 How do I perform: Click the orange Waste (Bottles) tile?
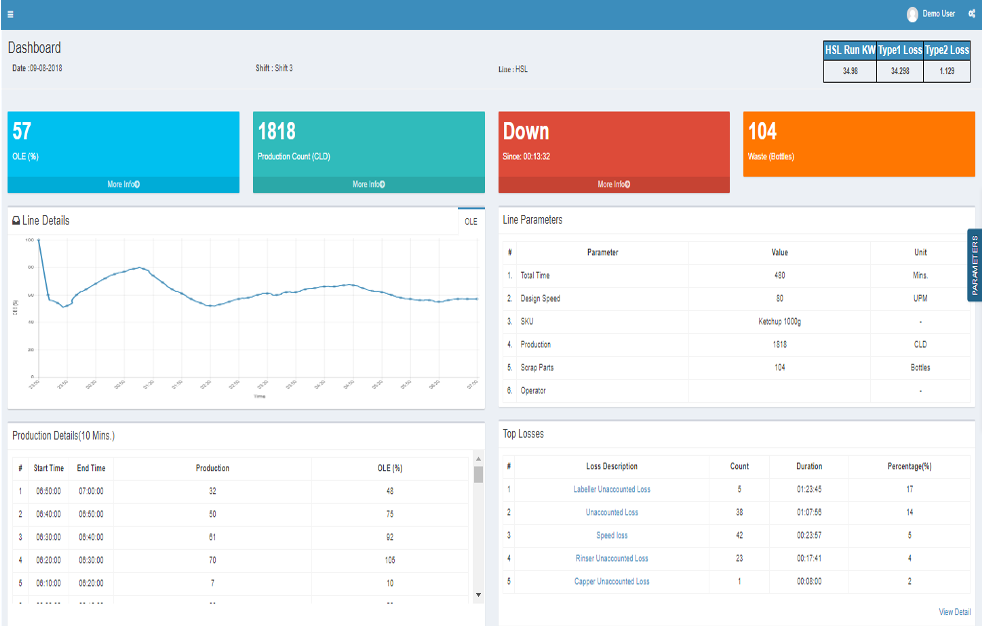tap(858, 143)
